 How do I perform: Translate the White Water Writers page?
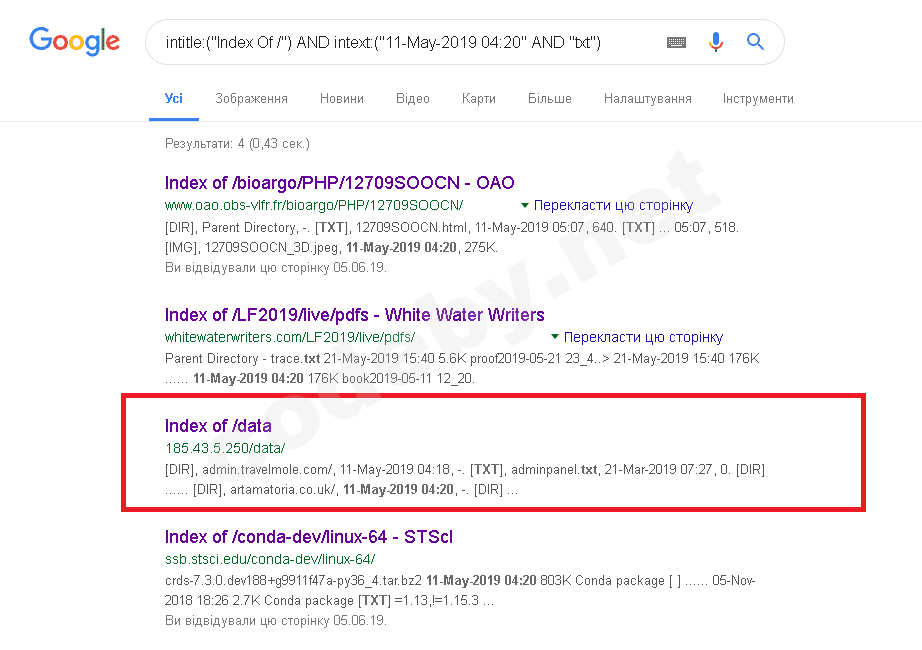[643, 338]
